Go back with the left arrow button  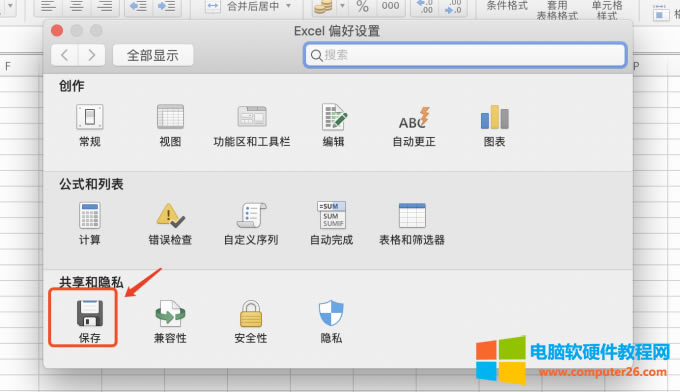point(65,55)
